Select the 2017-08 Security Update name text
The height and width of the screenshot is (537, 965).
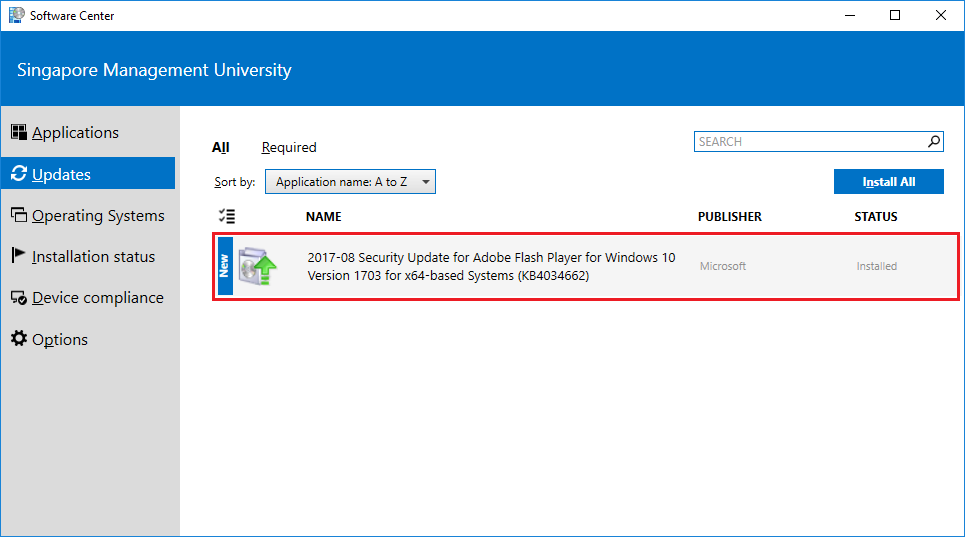[491, 266]
